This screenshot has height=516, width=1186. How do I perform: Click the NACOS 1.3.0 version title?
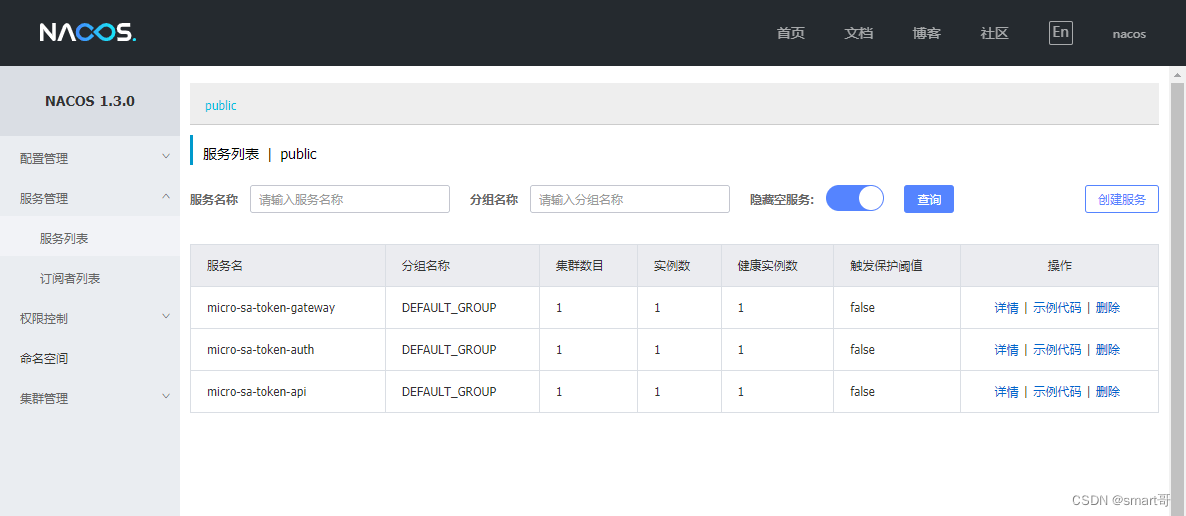pos(90,101)
